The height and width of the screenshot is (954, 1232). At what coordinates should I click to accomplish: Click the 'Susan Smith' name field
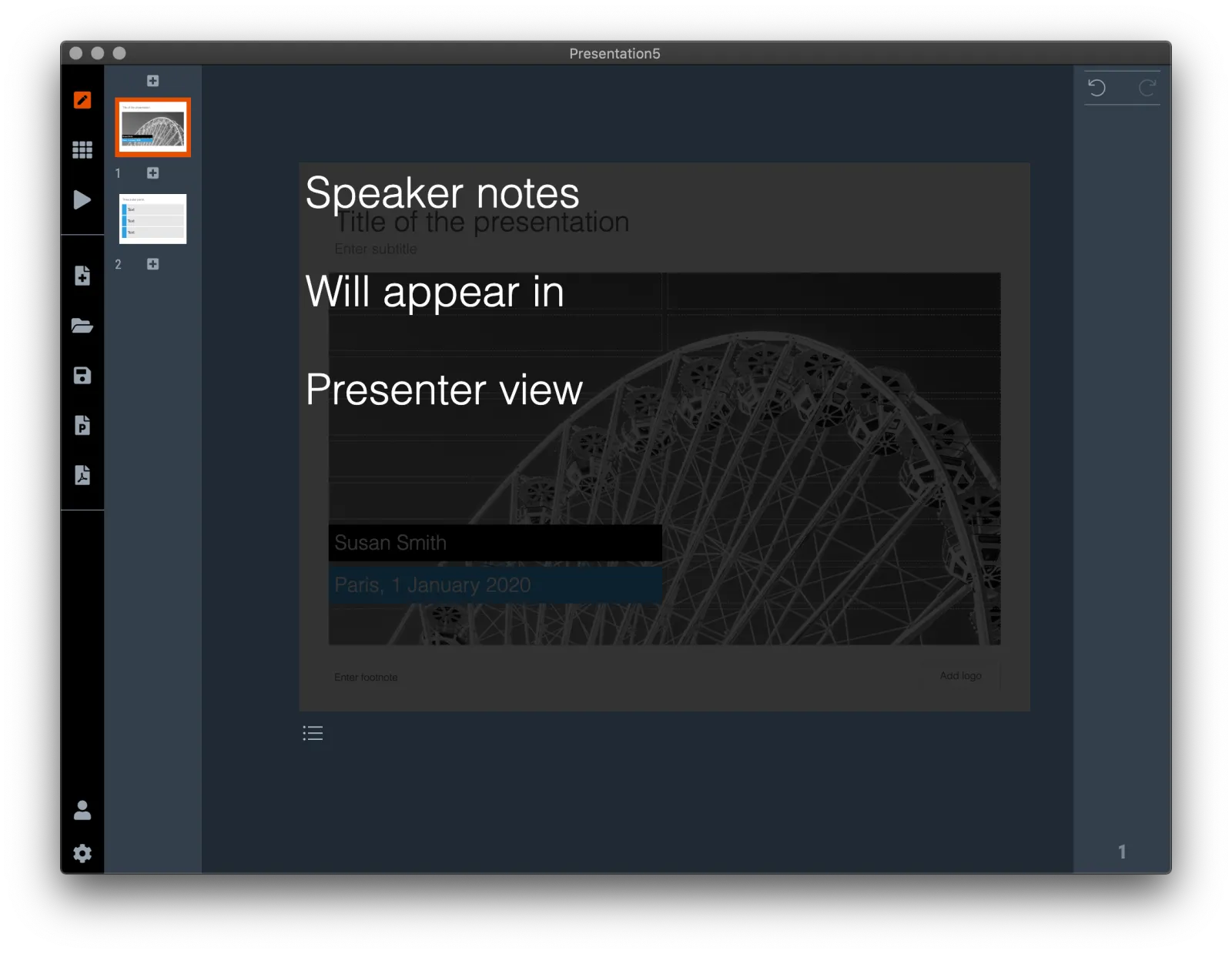(x=495, y=543)
